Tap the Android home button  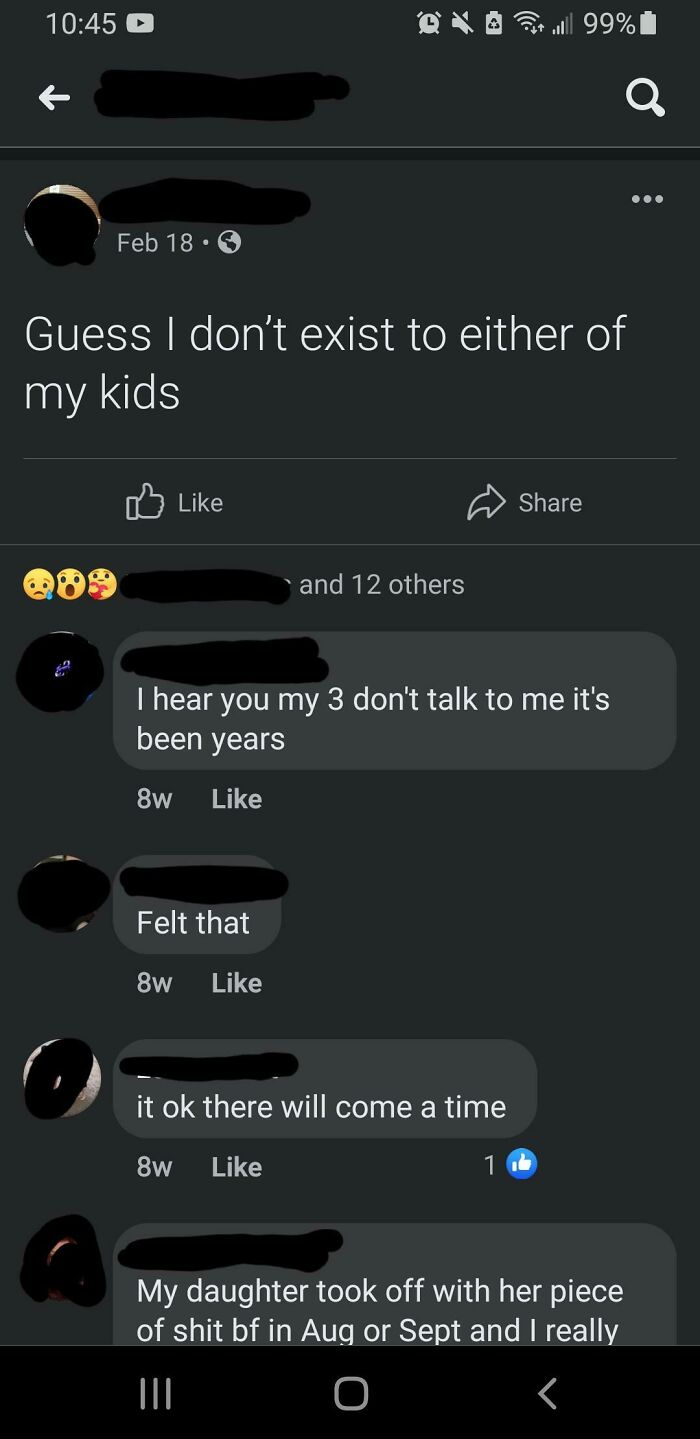tap(351, 1393)
